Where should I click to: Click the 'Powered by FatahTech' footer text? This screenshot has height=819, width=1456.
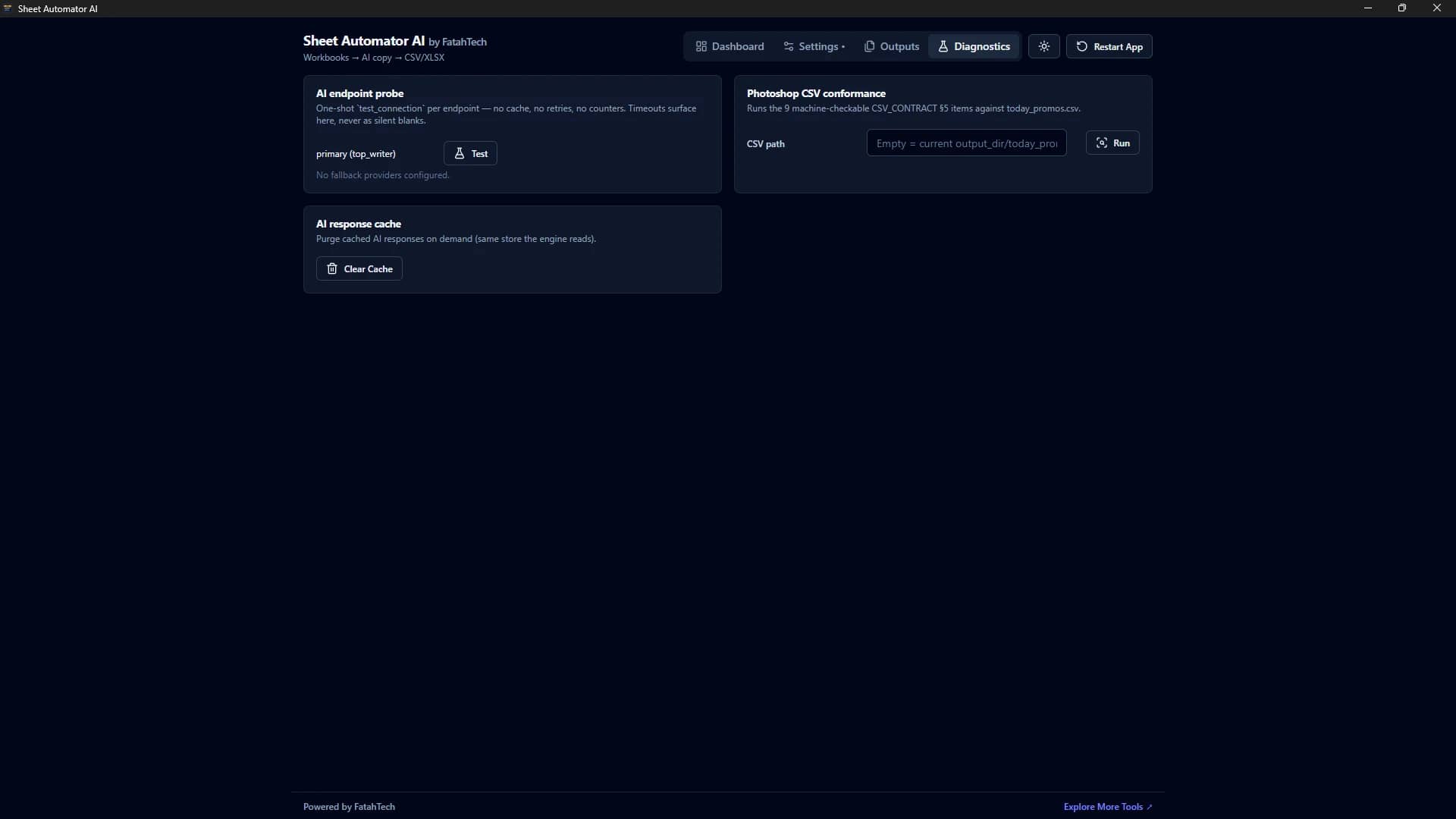349,807
